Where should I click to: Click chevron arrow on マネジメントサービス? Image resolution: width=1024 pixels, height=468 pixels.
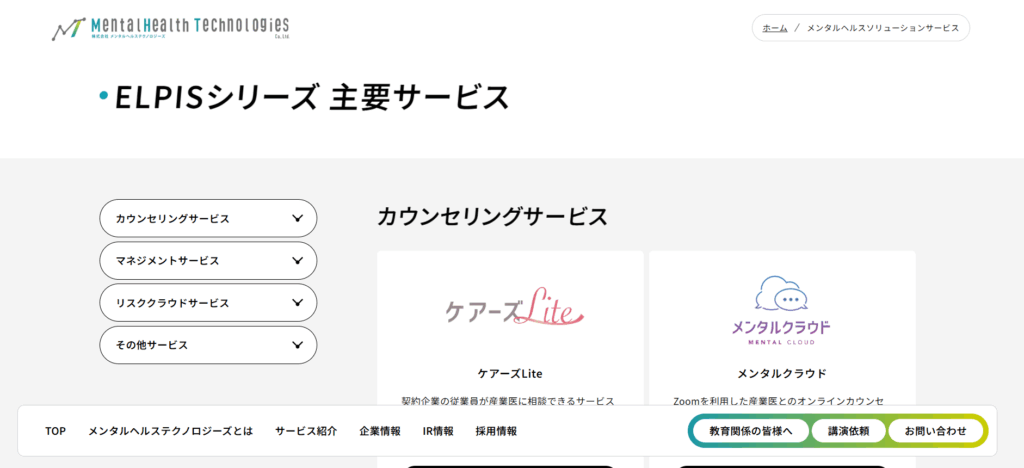pos(298,260)
